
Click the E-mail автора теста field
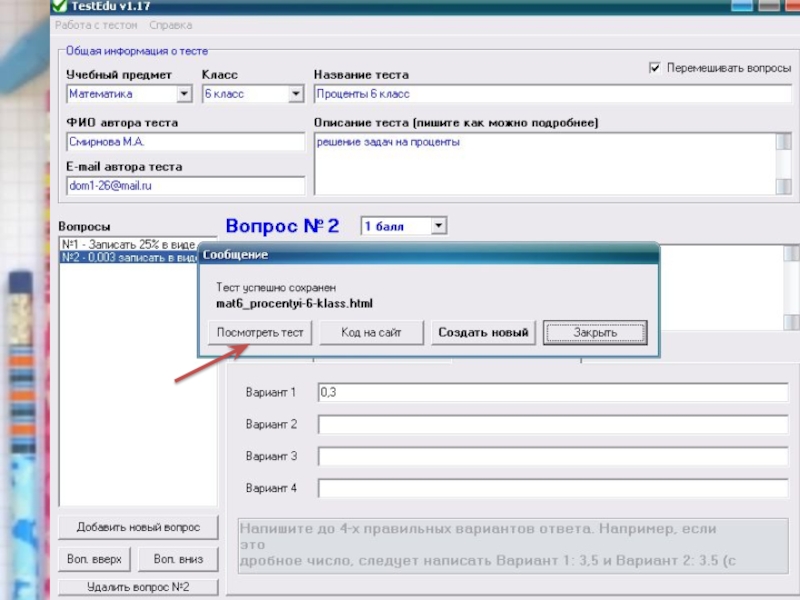[x=186, y=186]
